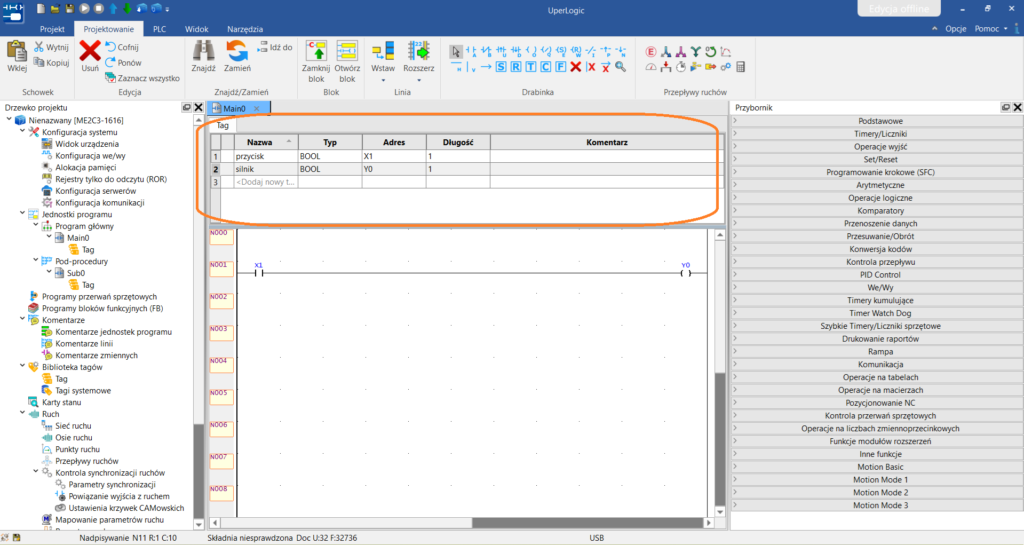Select Alokacja pamięci tree item
Viewport: 1024px width, 545px height.
point(86,167)
